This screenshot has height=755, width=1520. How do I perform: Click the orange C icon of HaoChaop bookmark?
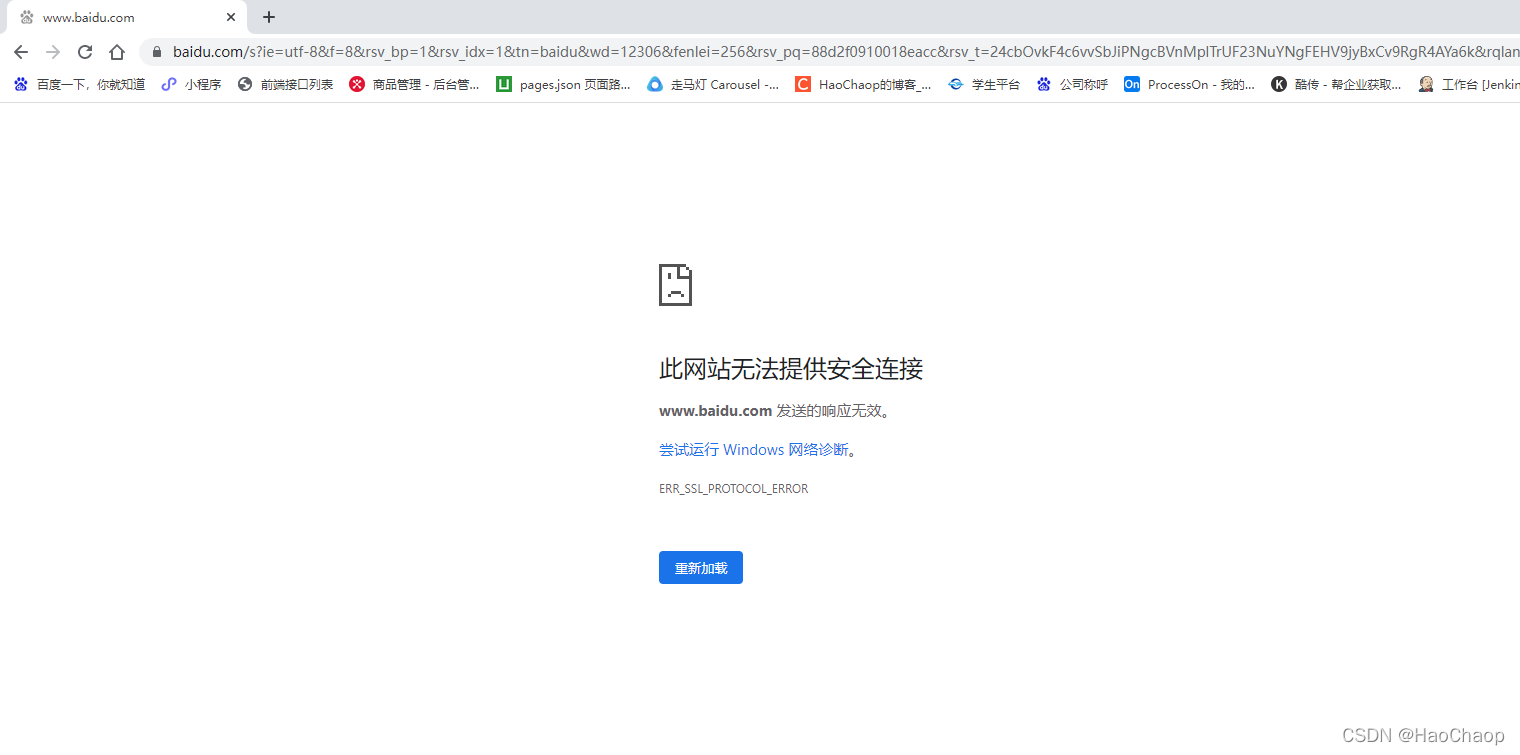click(x=803, y=85)
